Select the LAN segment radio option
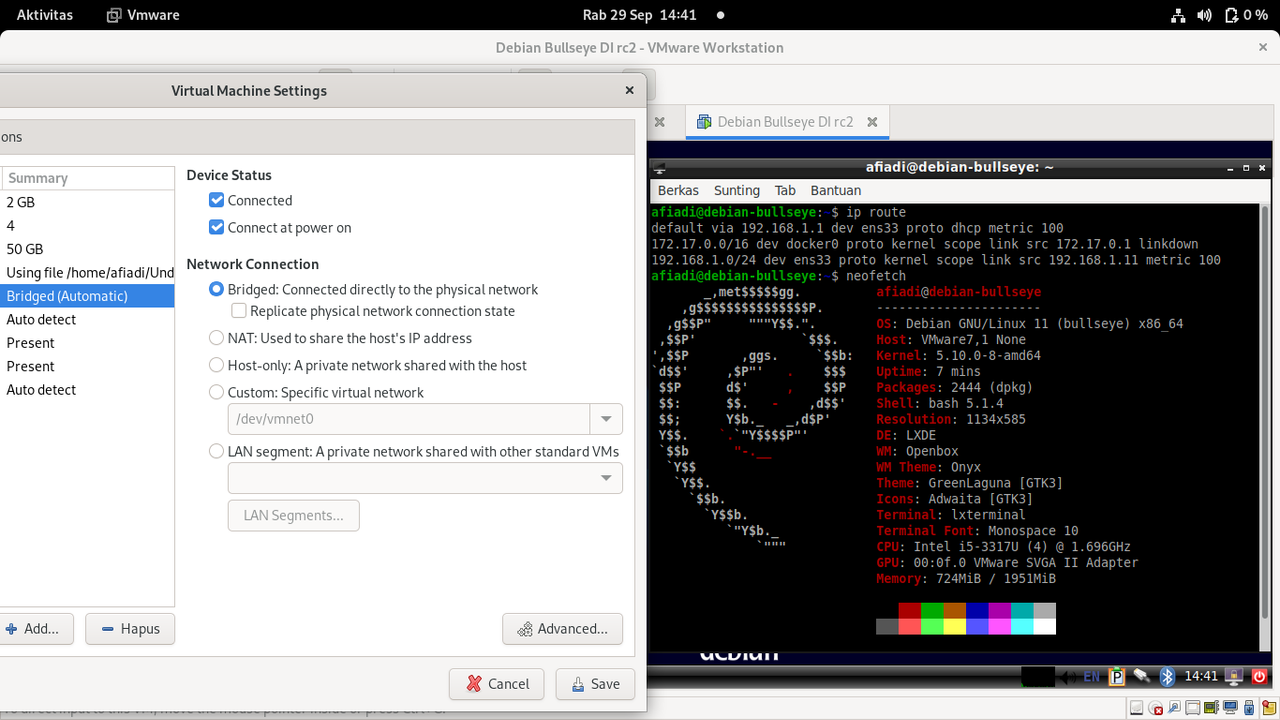This screenshot has height=720, width=1280. click(216, 451)
